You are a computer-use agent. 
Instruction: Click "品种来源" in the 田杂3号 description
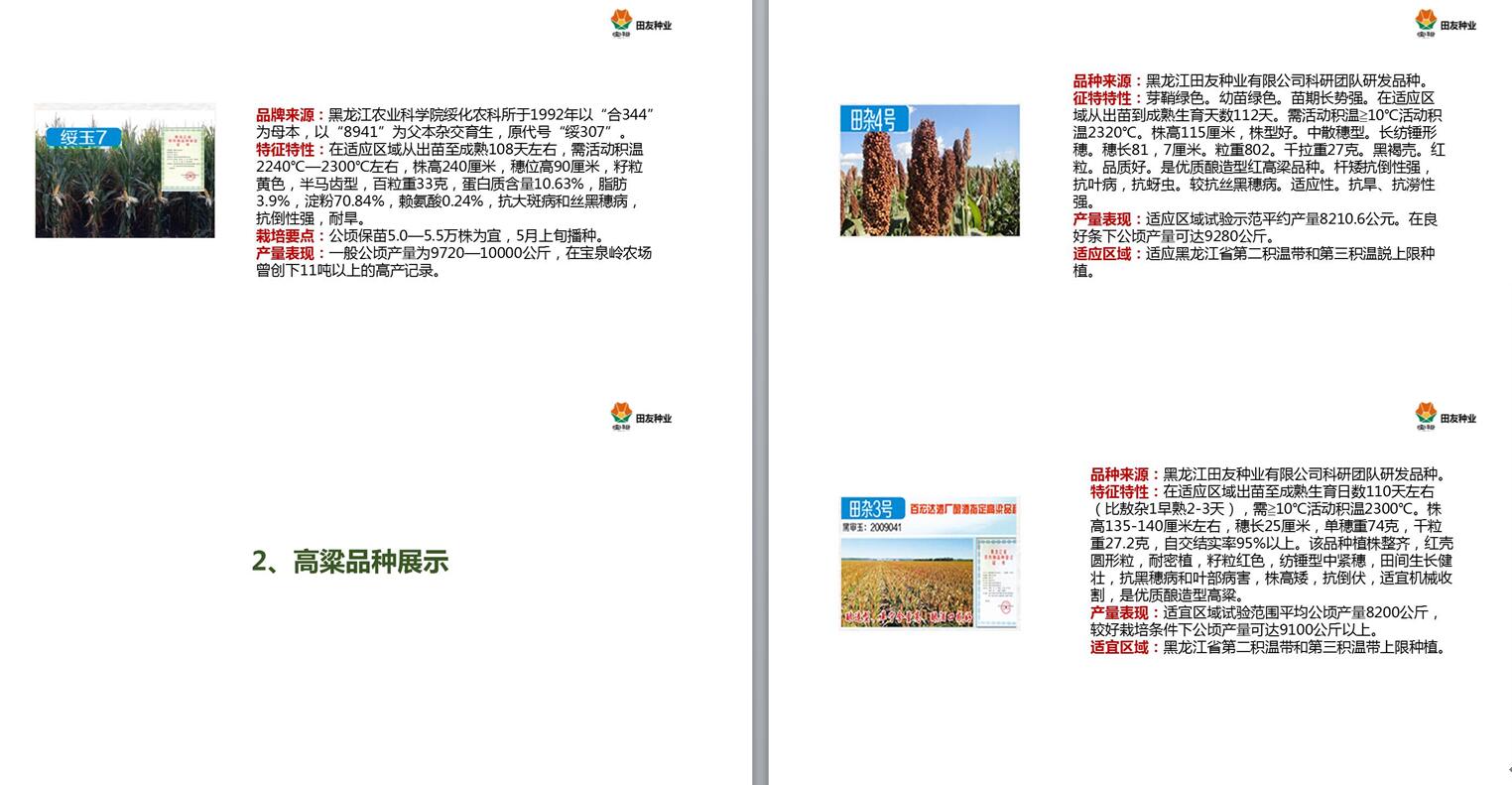[x=1122, y=474]
